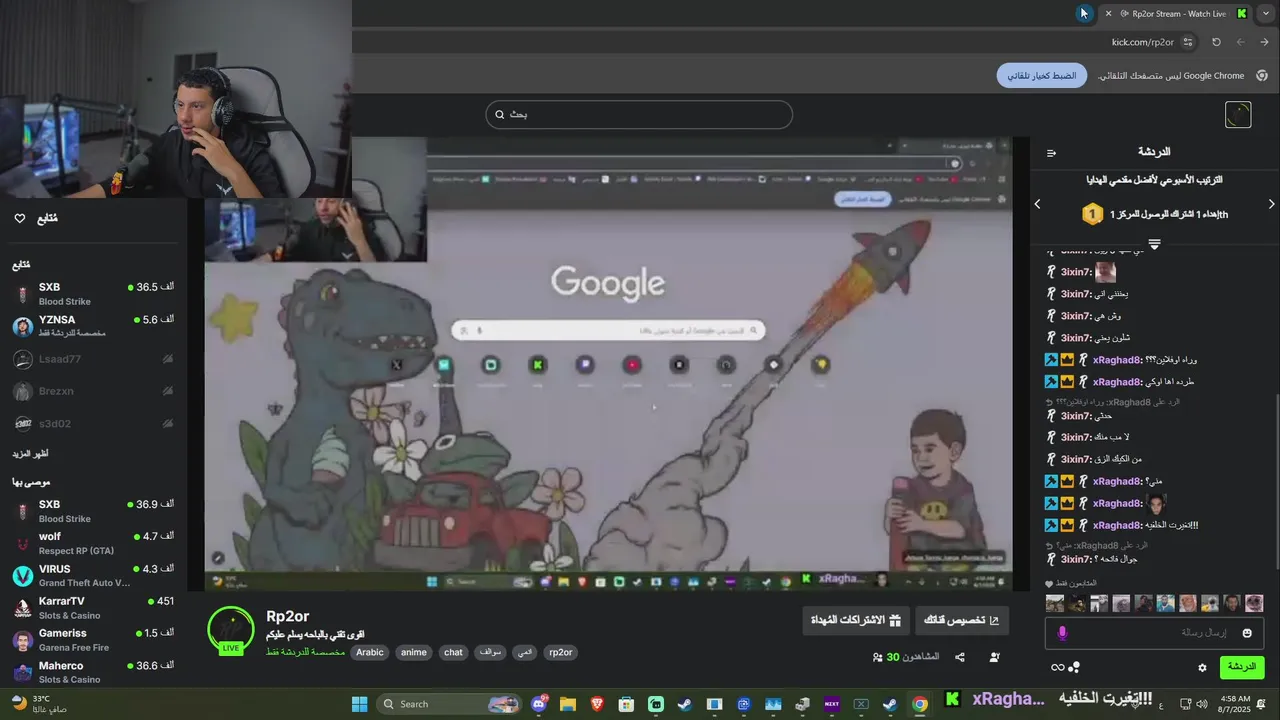The height and width of the screenshot is (720, 1280).
Task: Open Chrome tab list dropdown arrow
Action: [x=1266, y=13]
